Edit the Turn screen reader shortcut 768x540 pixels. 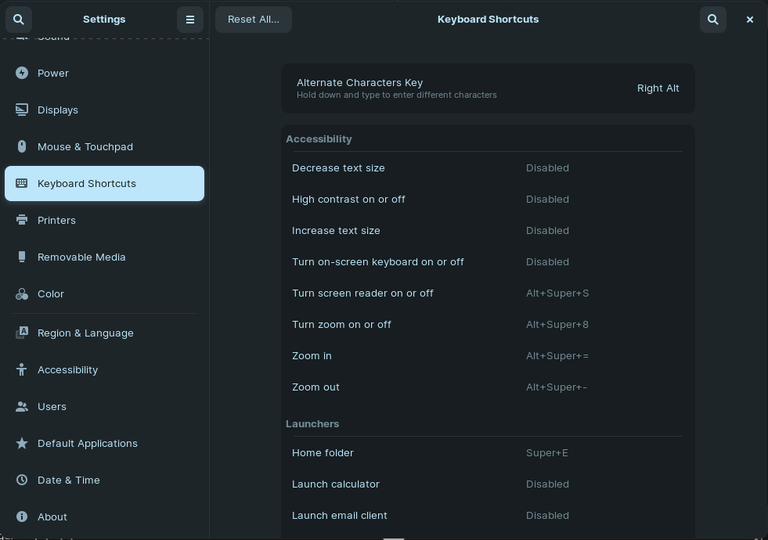[x=487, y=293]
